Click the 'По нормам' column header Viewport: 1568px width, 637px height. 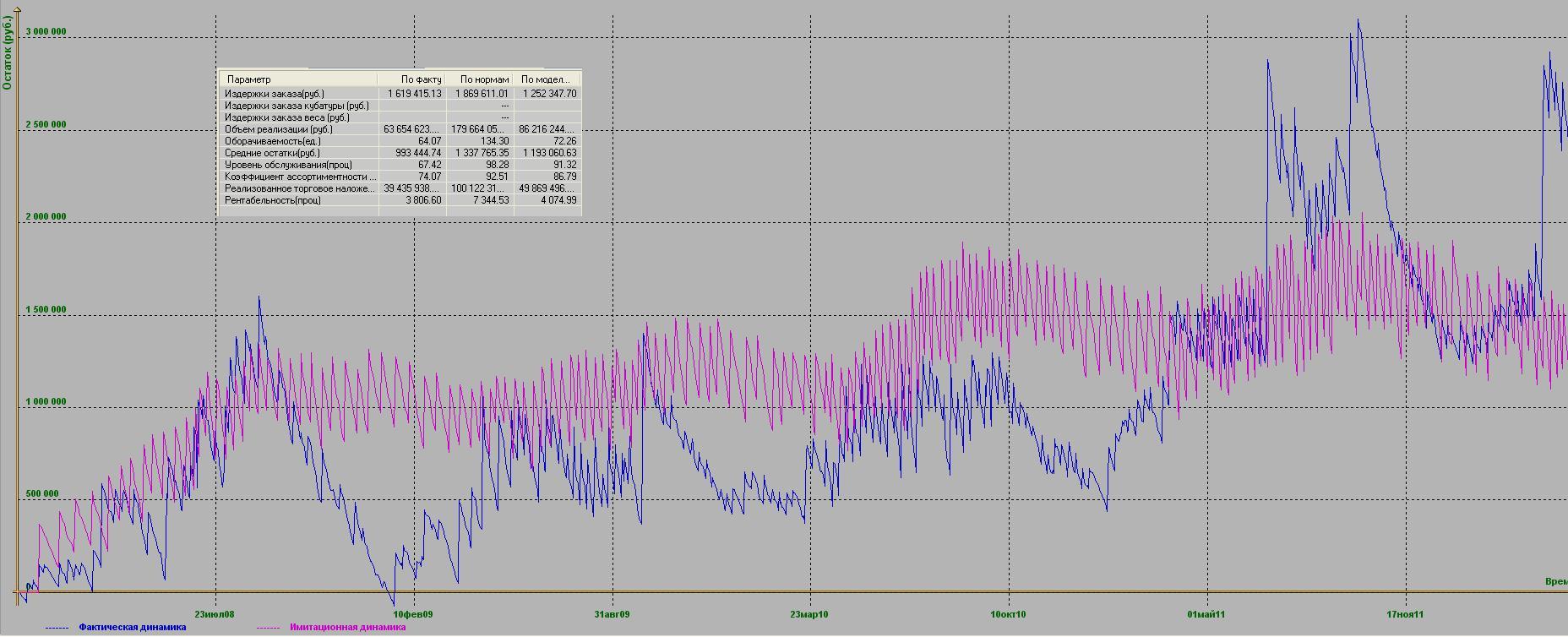(x=480, y=79)
